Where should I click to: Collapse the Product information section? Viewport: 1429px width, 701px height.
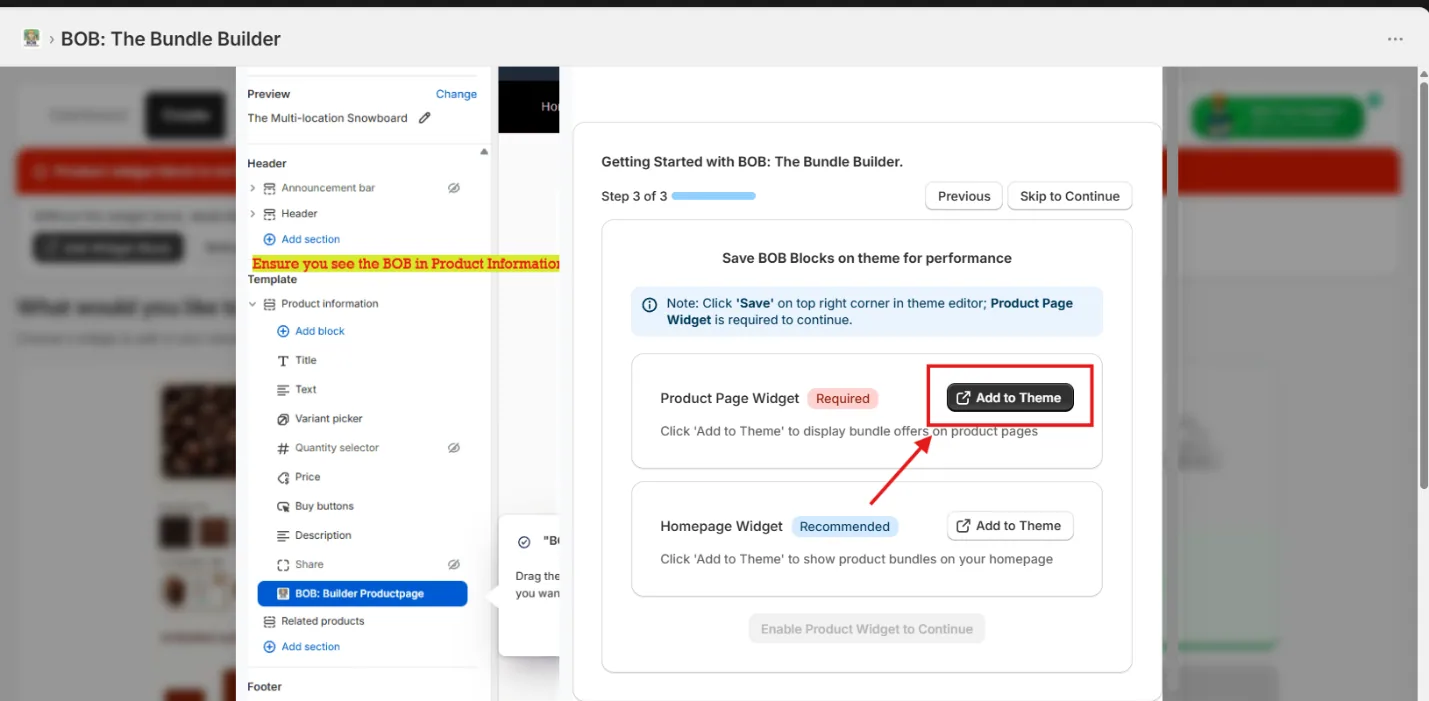pos(253,304)
